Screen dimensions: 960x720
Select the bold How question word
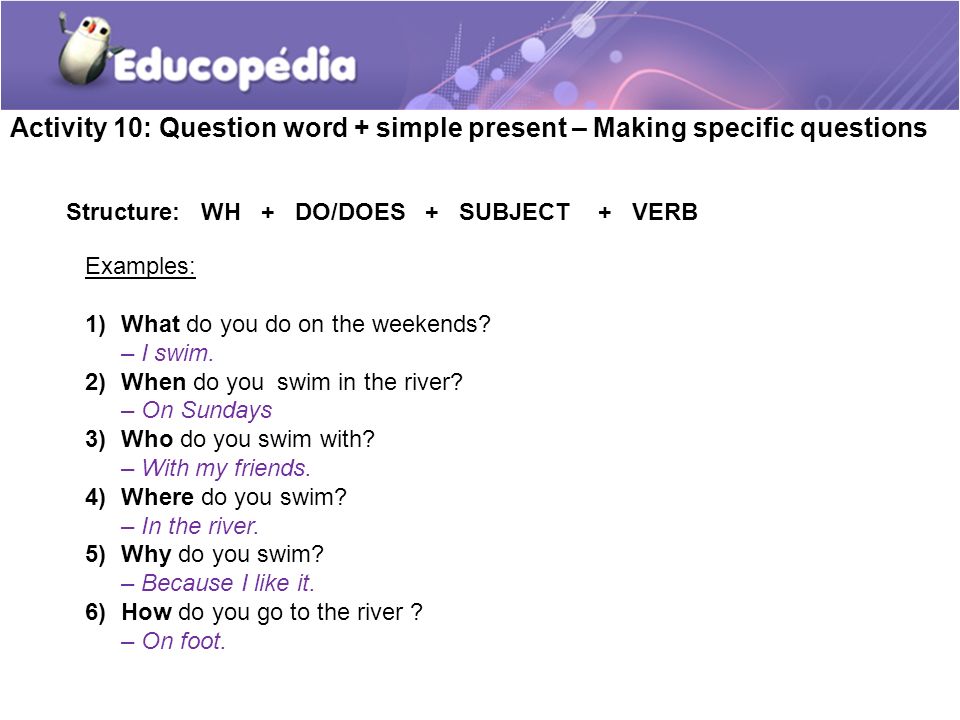[x=146, y=612]
